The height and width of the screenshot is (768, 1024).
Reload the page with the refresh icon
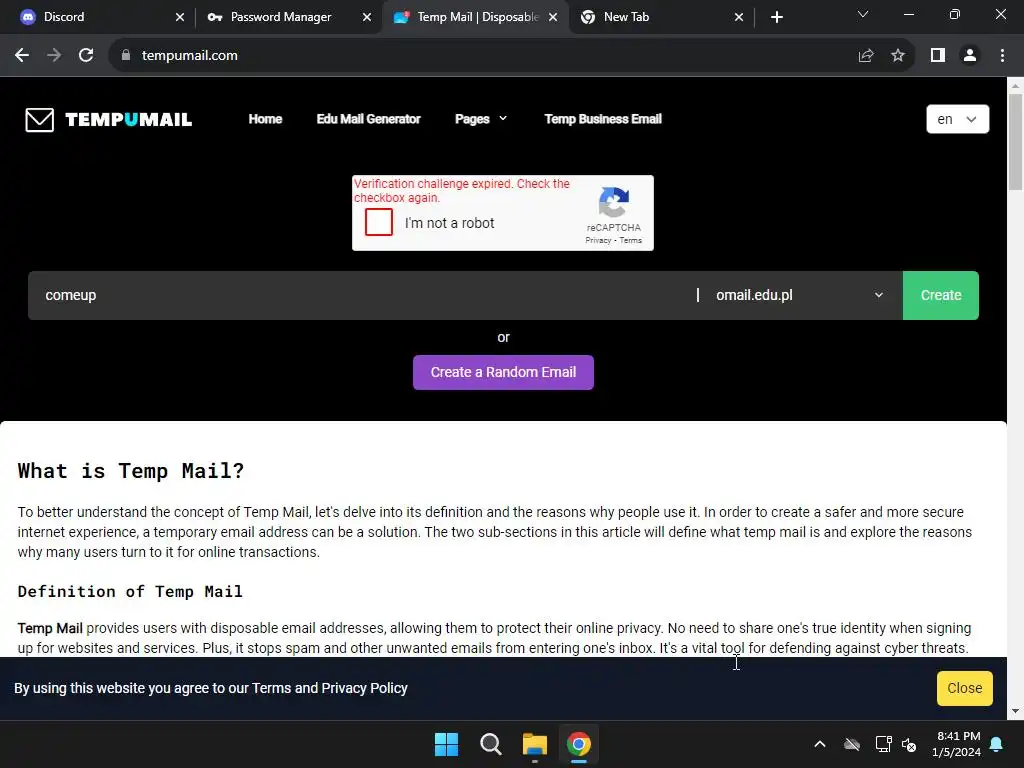click(86, 56)
